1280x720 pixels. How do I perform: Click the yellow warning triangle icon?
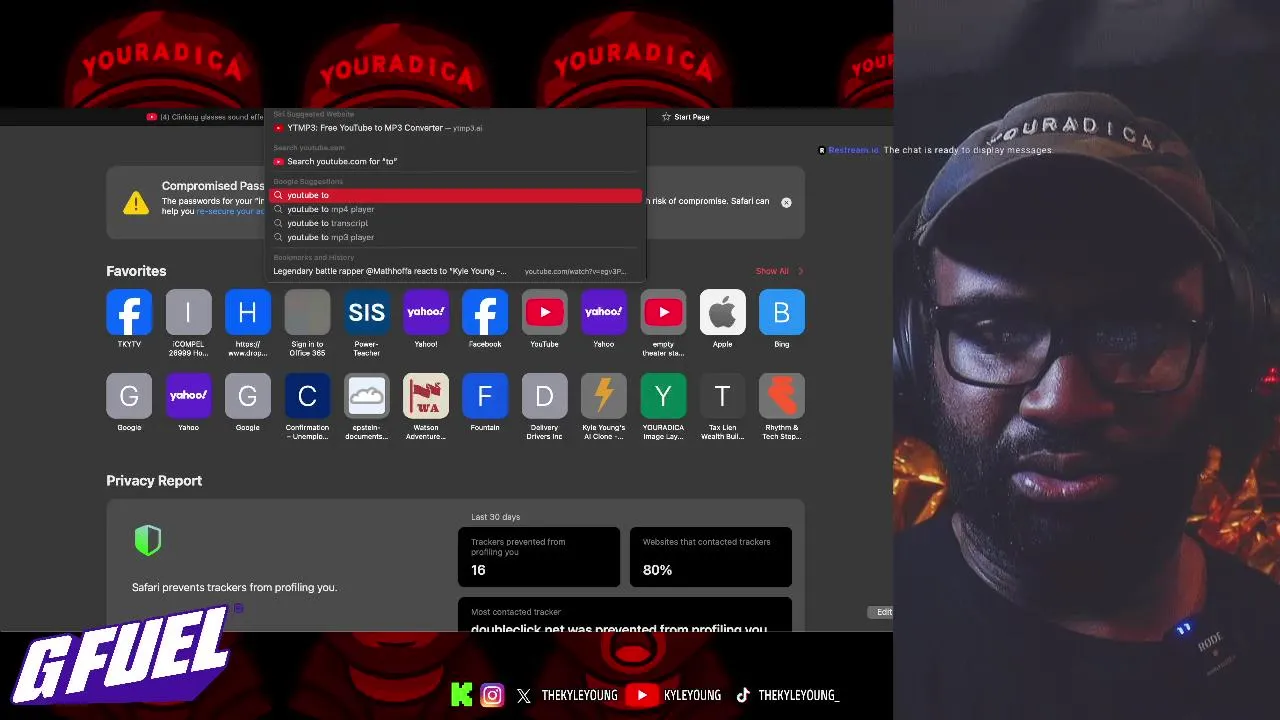pos(136,203)
